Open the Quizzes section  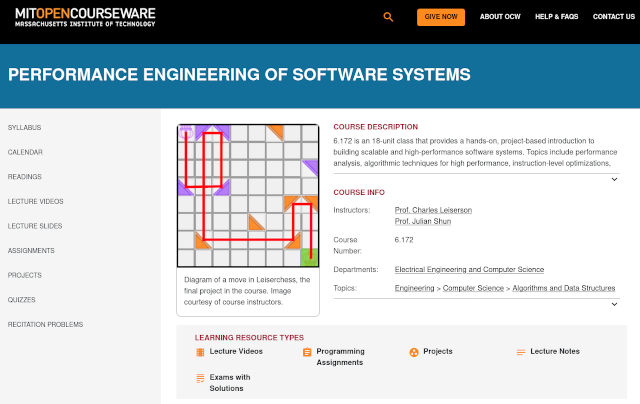click(22, 300)
